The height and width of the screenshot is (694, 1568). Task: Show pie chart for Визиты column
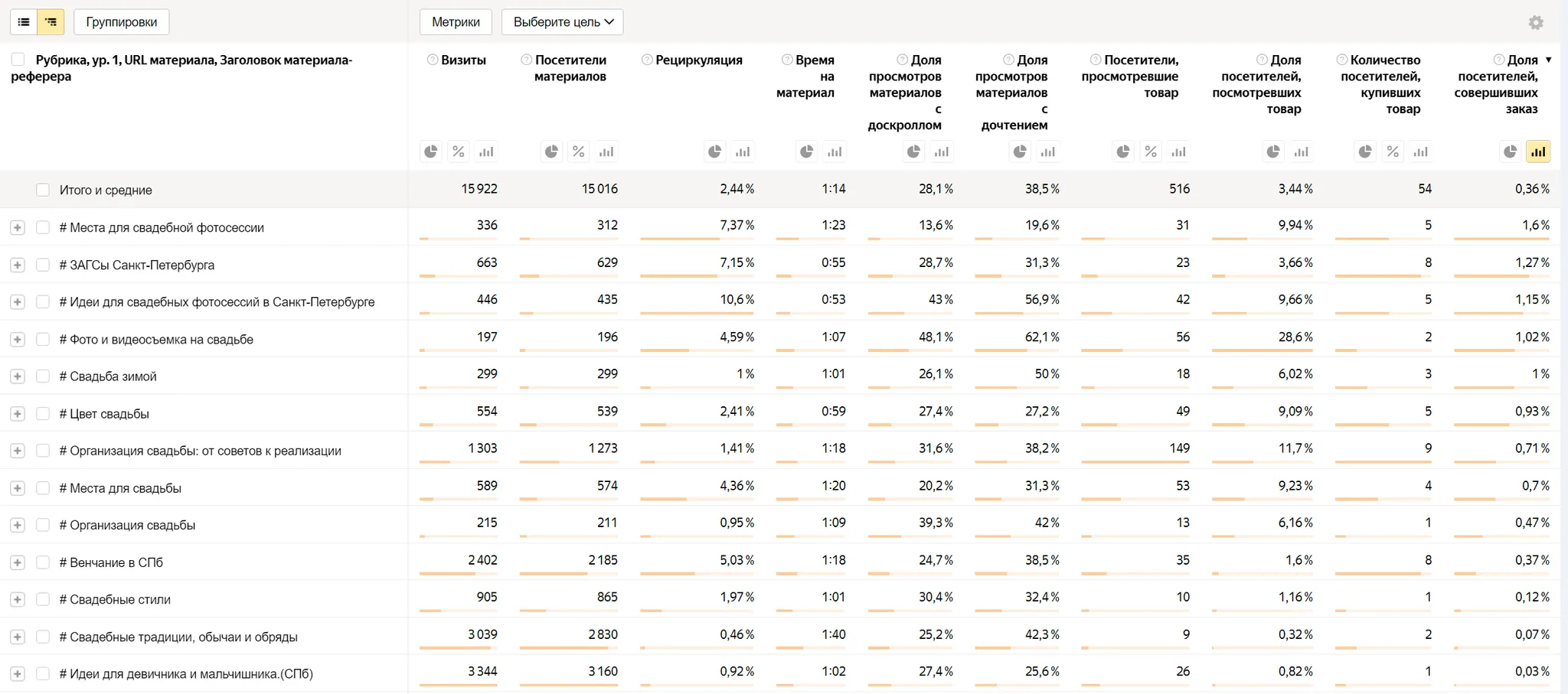[x=431, y=152]
